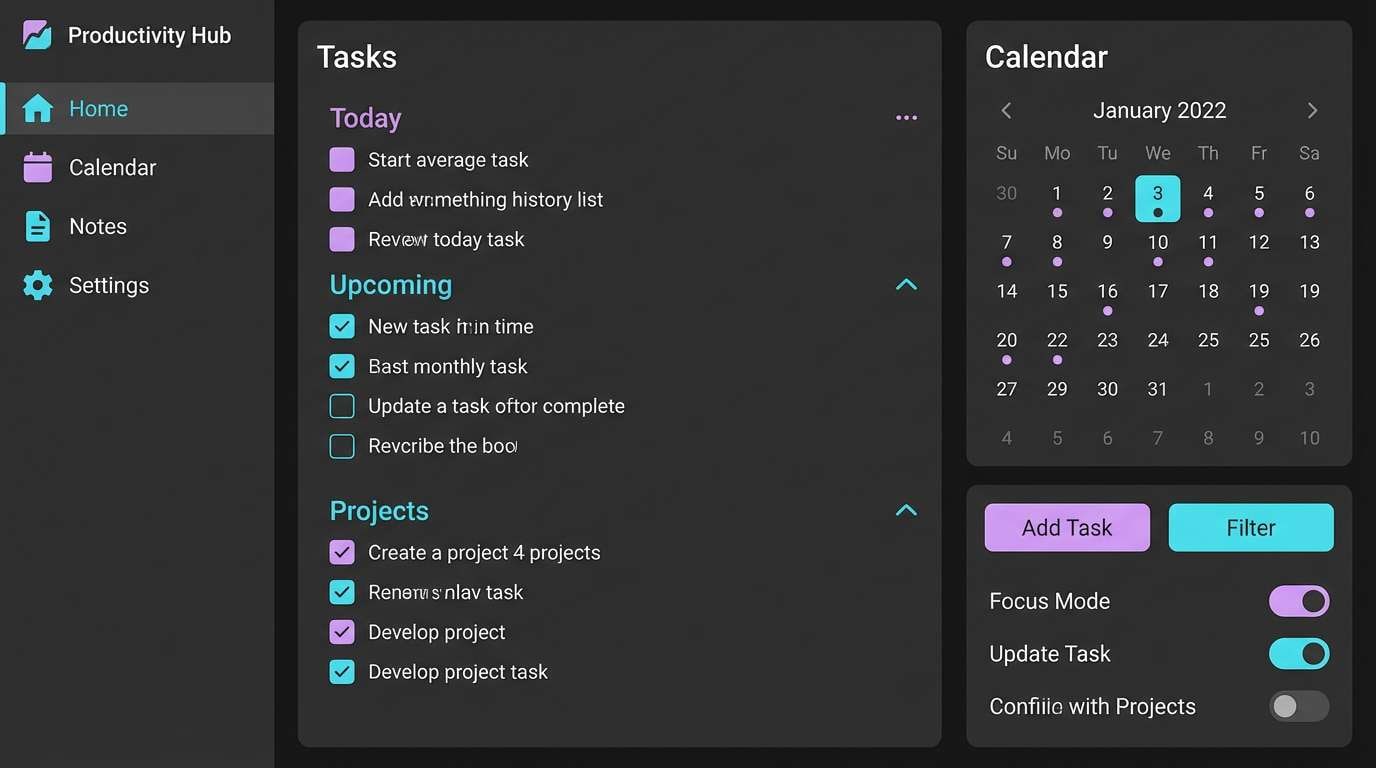Click the Filter button
Viewport: 1376px width, 768px height.
pos(1251,527)
